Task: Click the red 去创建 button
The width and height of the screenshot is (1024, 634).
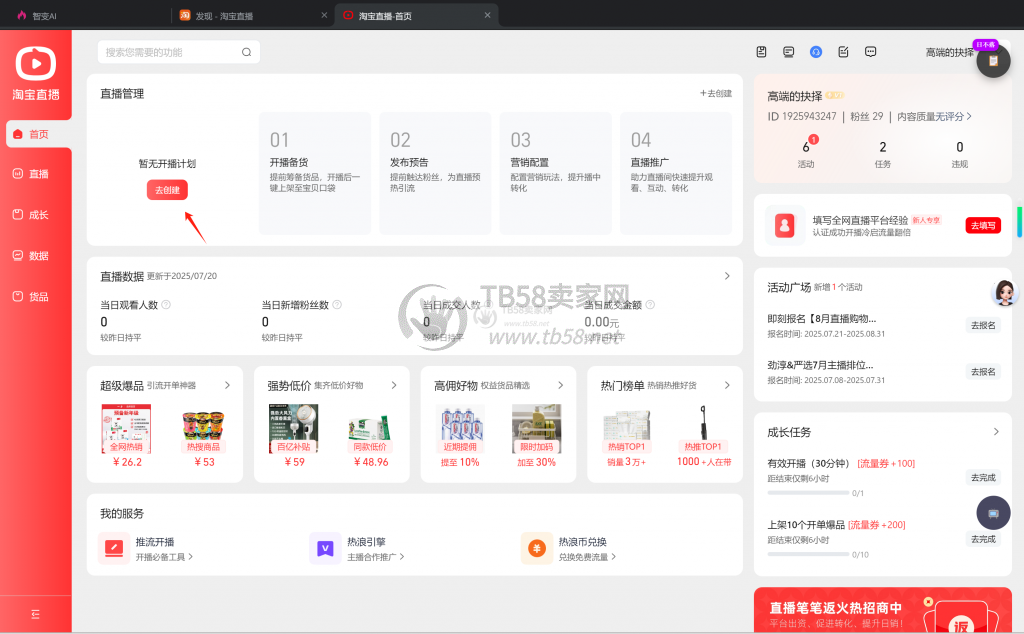Action: 167,190
